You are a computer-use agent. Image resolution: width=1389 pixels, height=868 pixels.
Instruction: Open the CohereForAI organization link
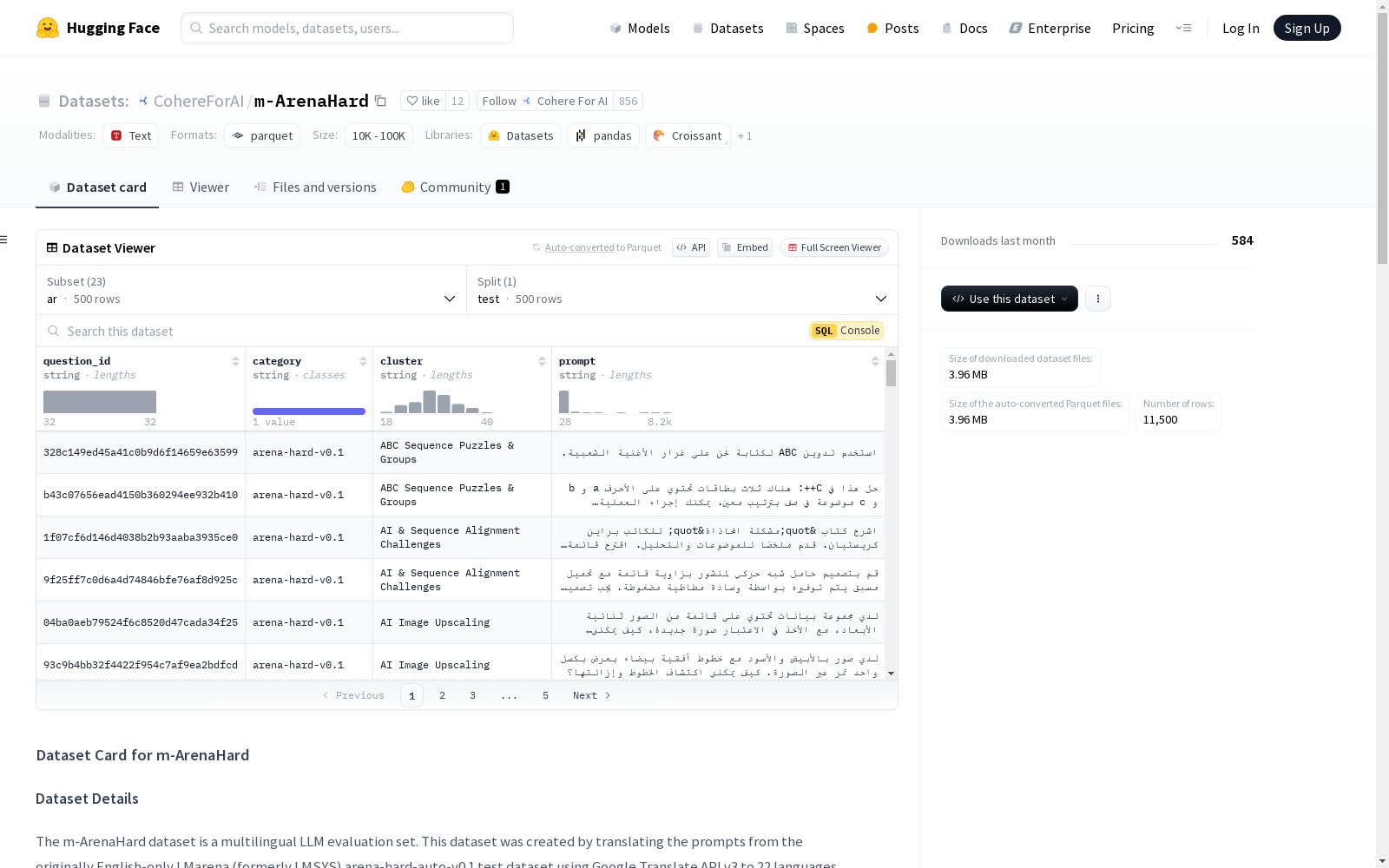199,101
